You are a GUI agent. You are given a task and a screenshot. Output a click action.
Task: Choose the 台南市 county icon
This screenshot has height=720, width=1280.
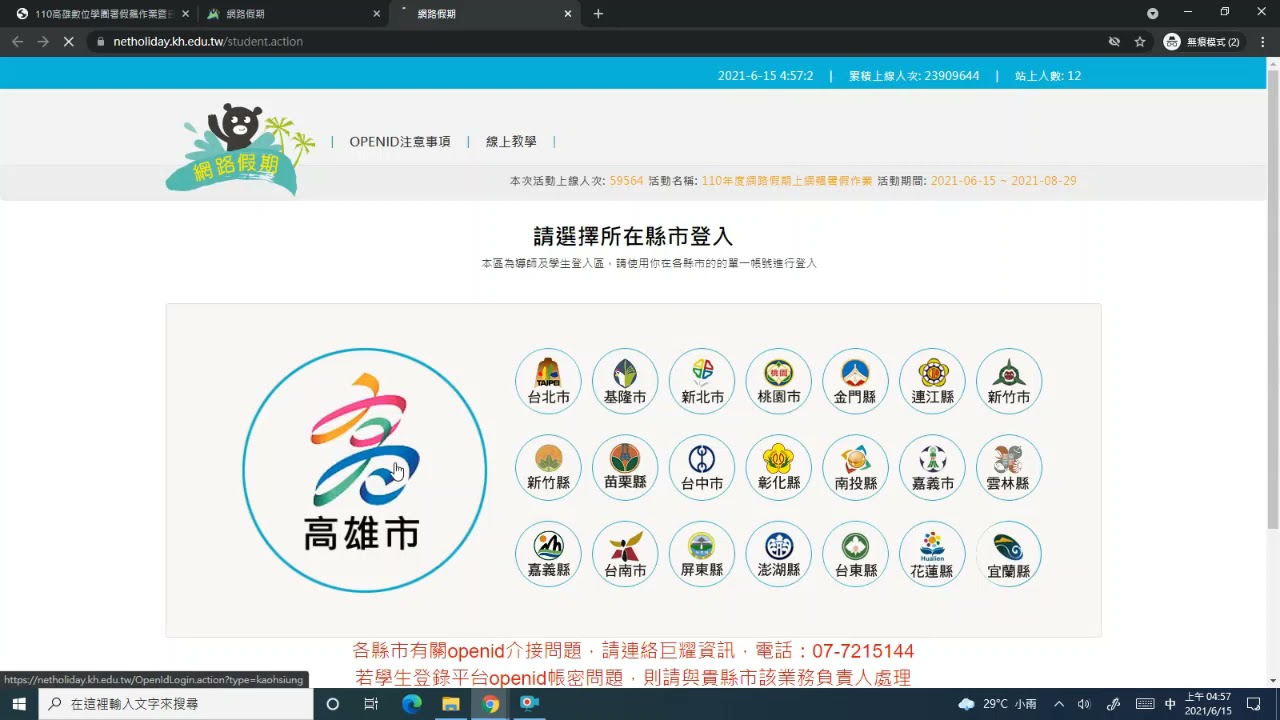[625, 554]
